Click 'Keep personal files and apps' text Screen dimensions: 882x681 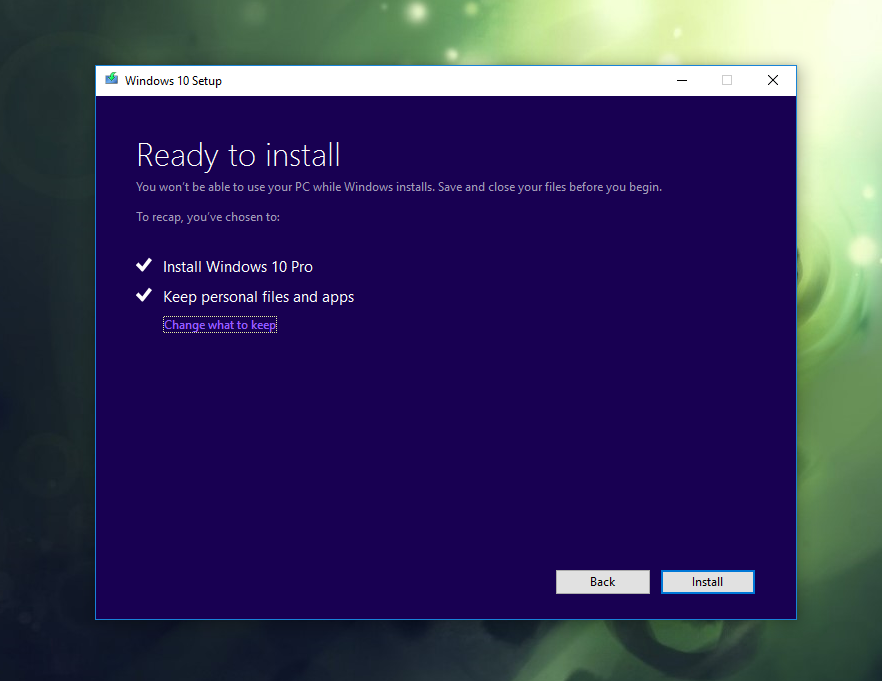pos(259,297)
